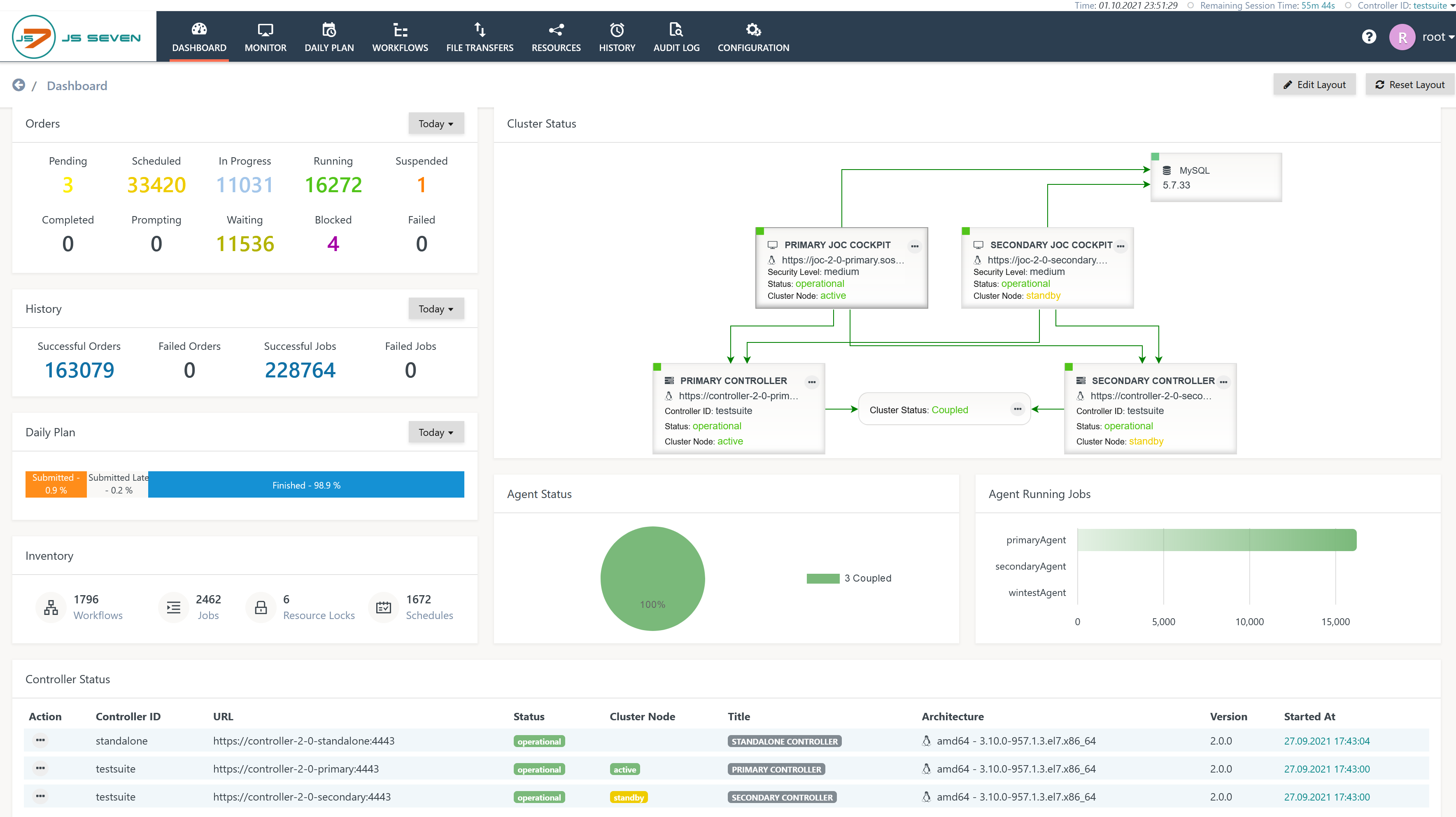Screen dimensions: 1456x817
Task: Click the Edit Layout button
Action: [x=1314, y=85]
